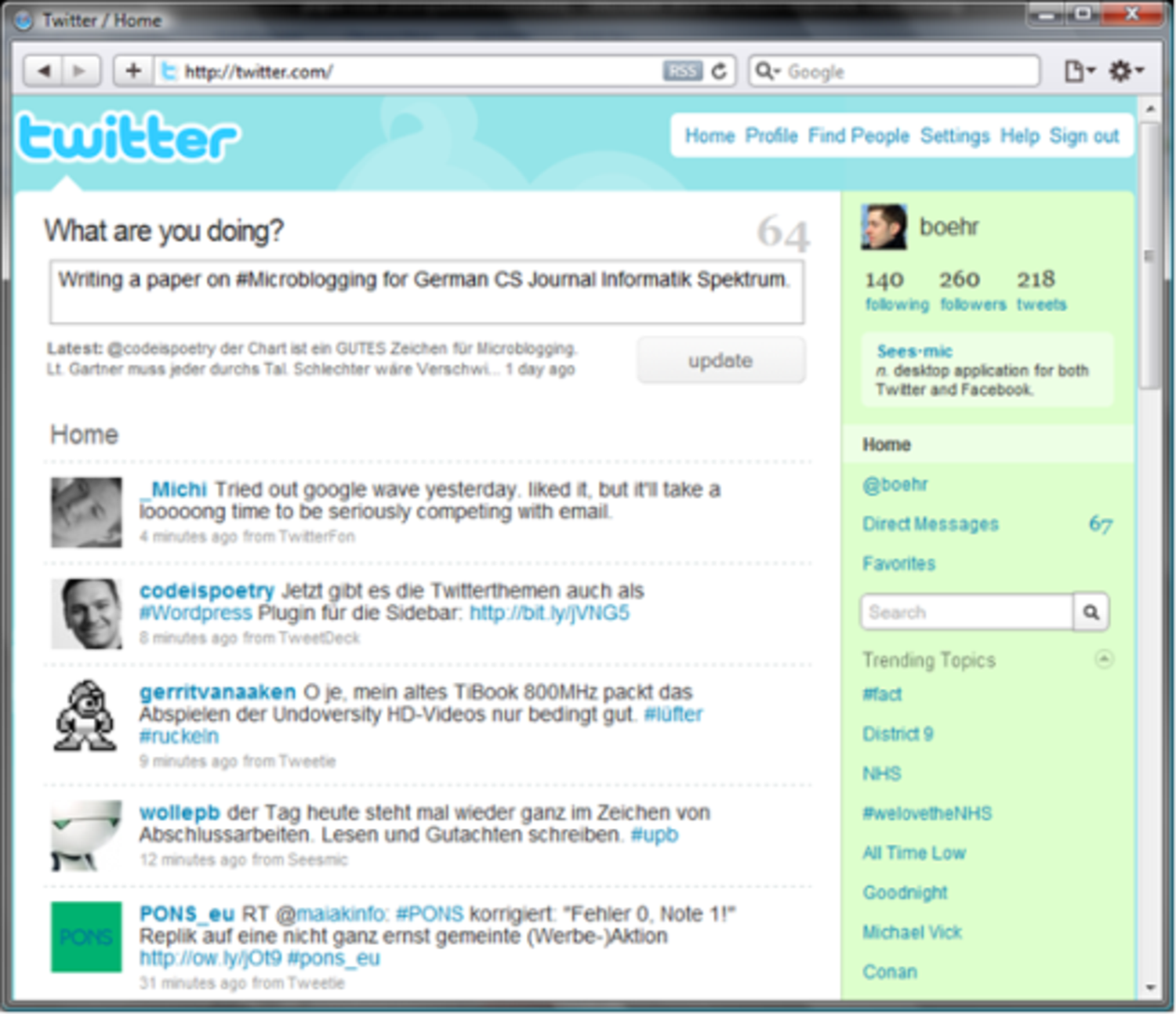Open trending topic #welovetheNHS
The height and width of the screenshot is (1014, 1176).
coord(927,813)
